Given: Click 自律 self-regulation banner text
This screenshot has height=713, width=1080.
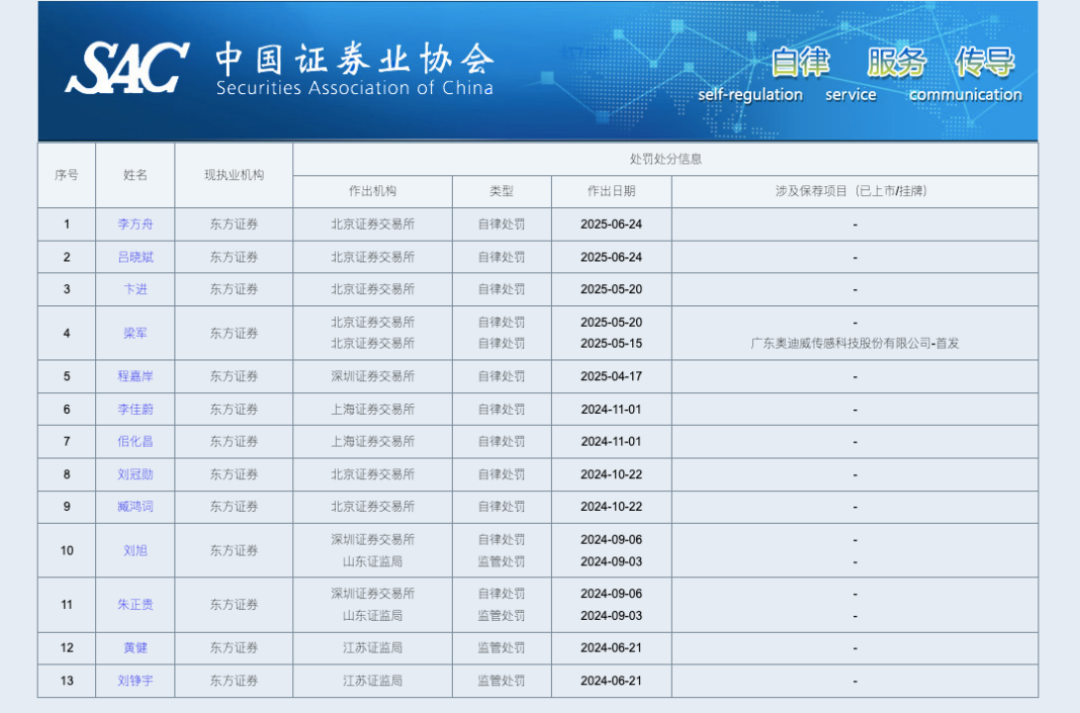Looking at the screenshot, I should 799,62.
